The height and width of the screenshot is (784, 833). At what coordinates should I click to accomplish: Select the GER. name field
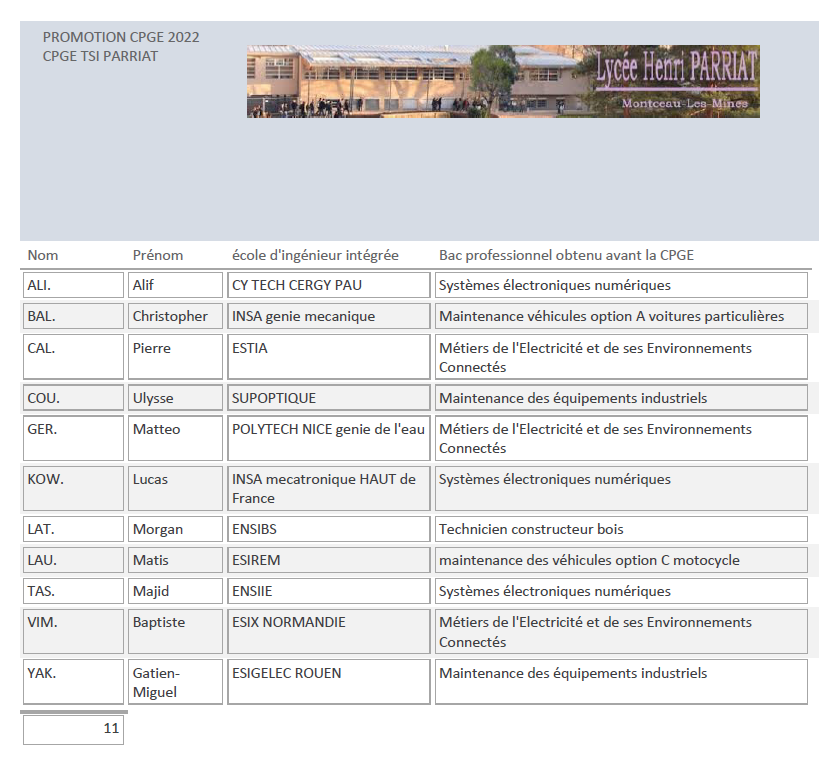73,438
